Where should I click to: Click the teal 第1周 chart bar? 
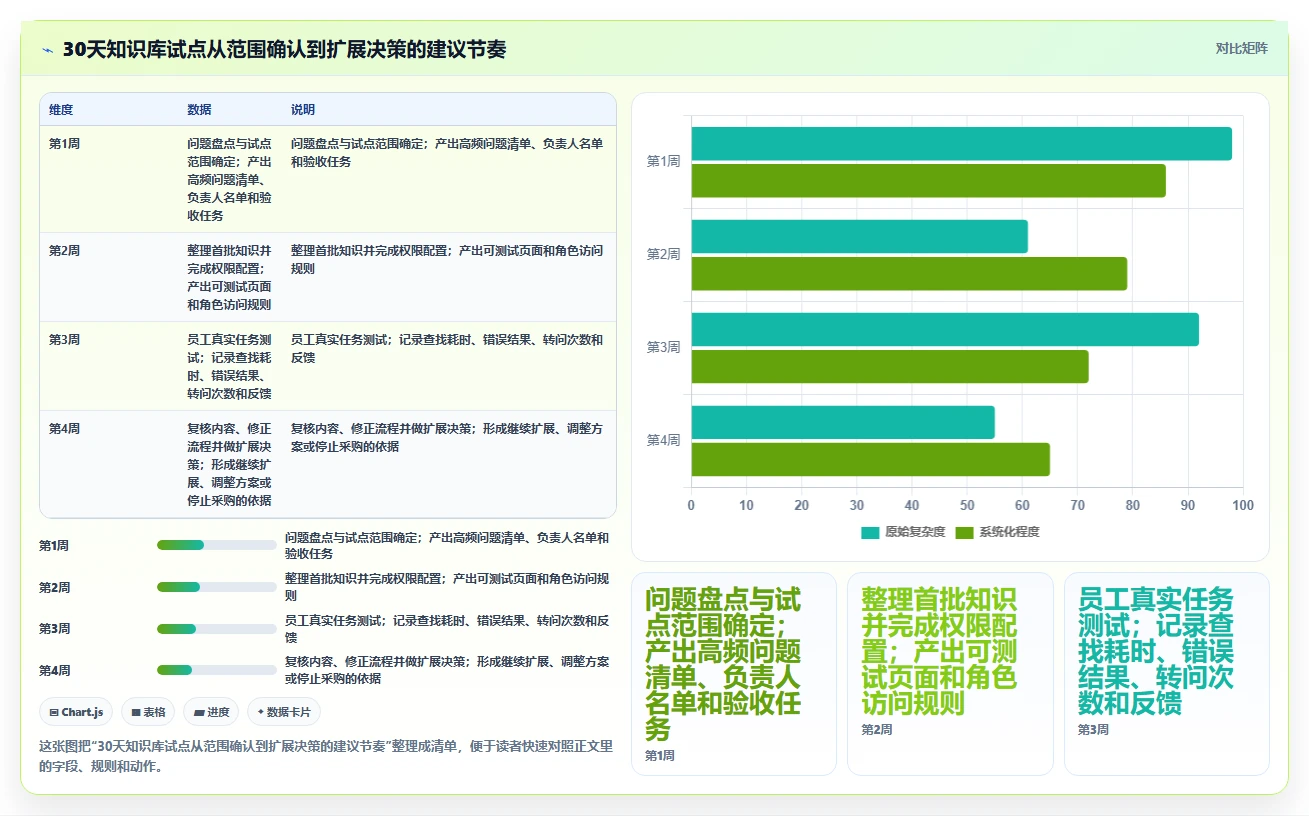point(961,144)
